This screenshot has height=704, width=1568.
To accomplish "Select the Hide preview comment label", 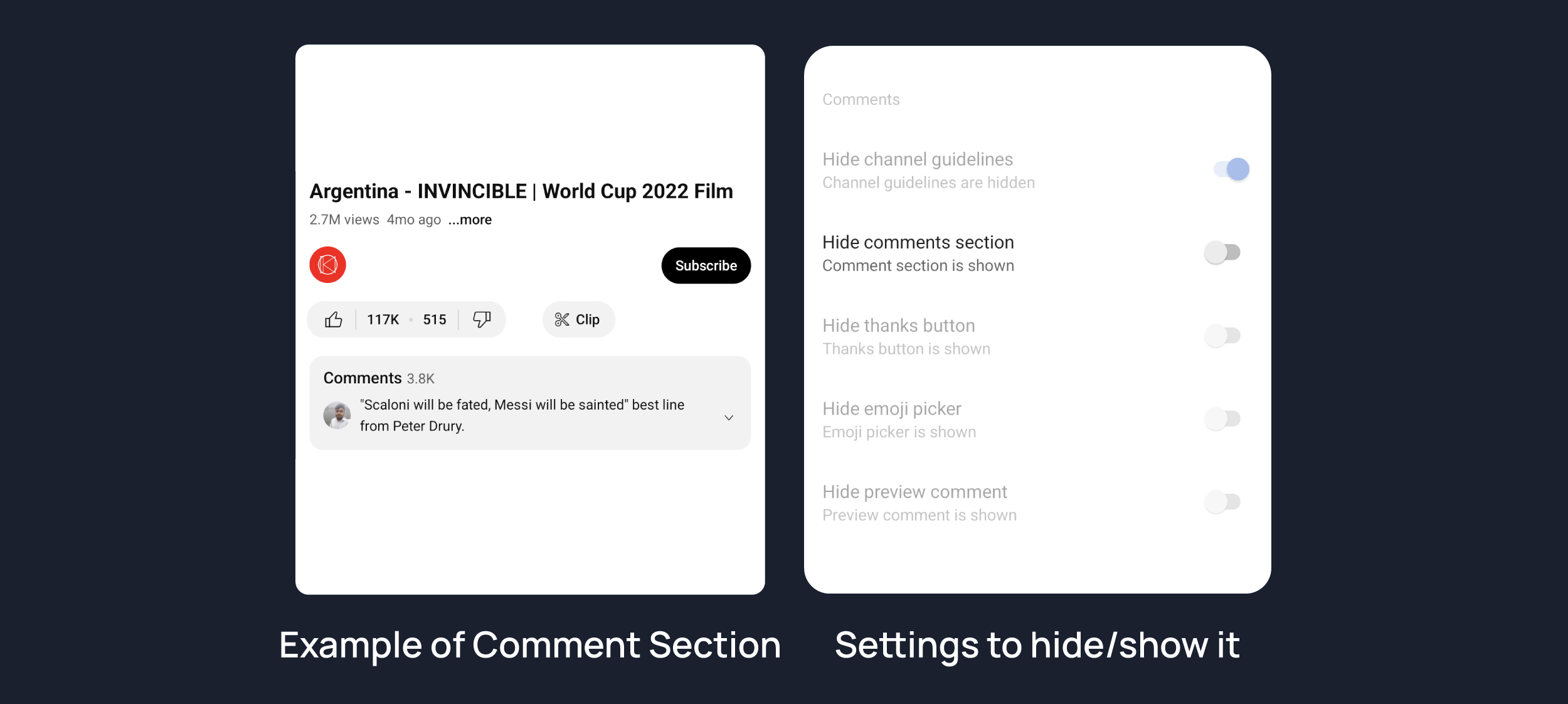I will pyautogui.click(x=914, y=492).
